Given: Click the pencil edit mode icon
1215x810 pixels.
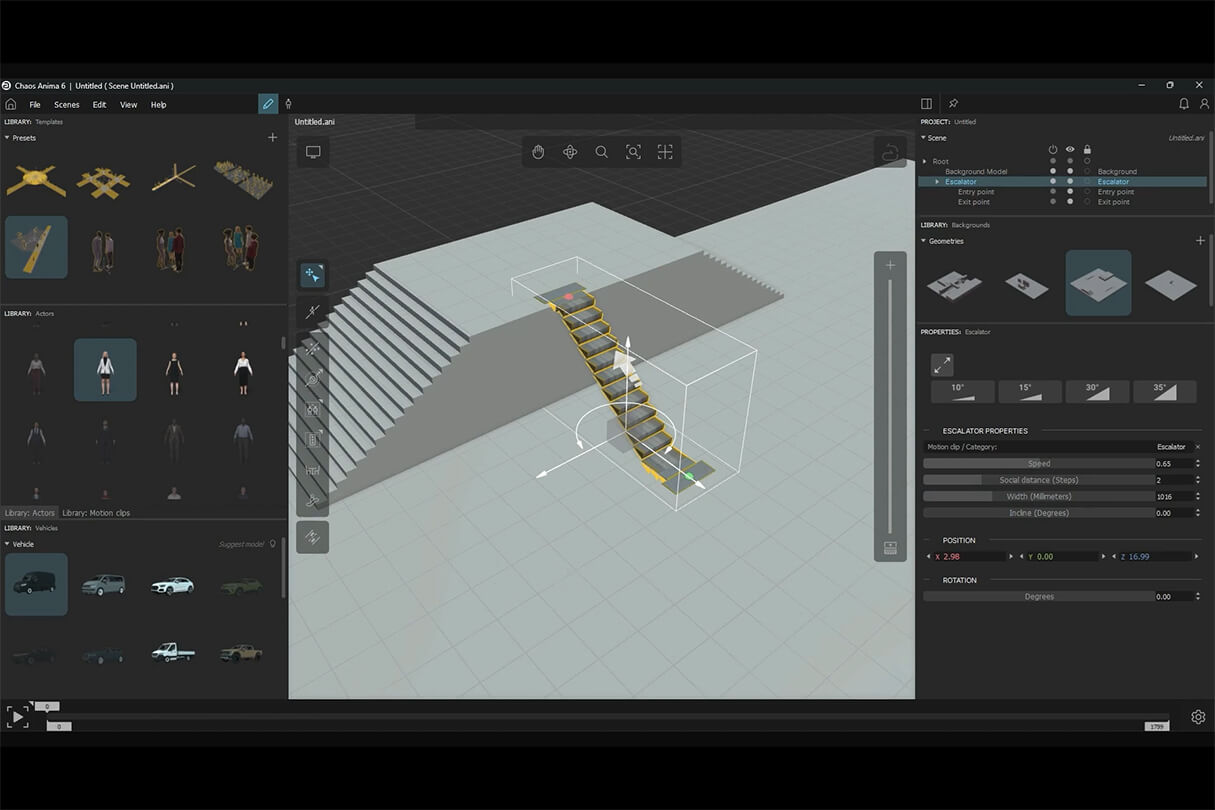Looking at the screenshot, I should point(268,104).
